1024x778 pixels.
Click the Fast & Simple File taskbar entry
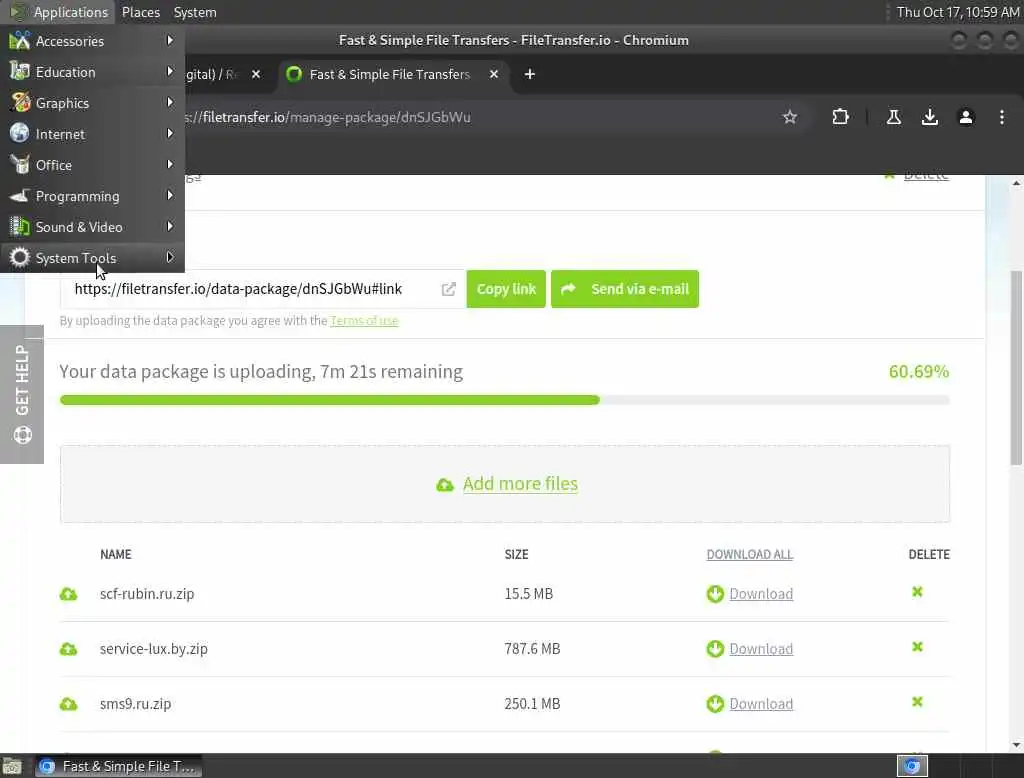coord(118,766)
